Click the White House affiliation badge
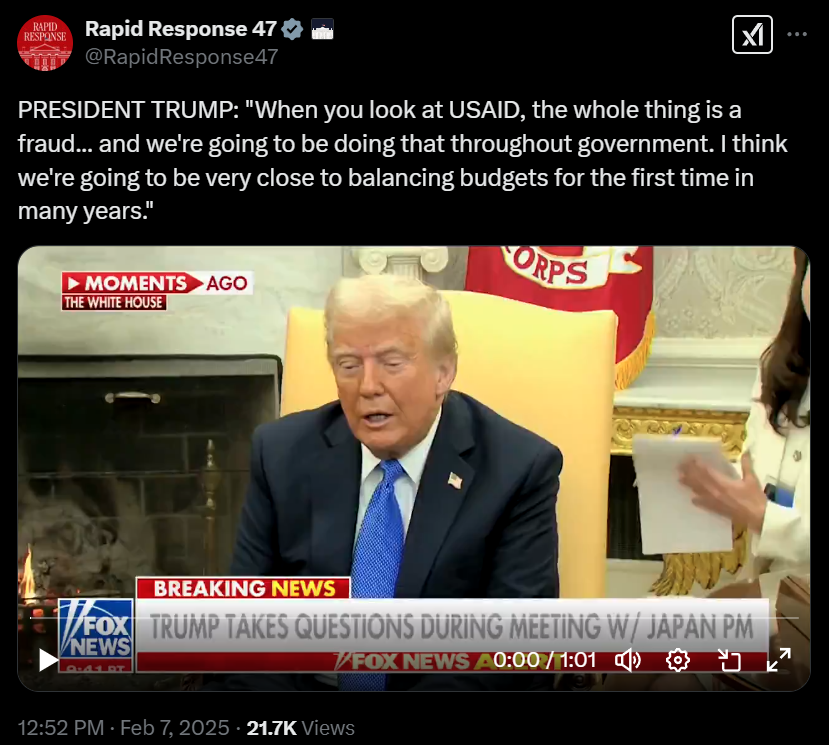The image size is (829, 745). click(322, 29)
